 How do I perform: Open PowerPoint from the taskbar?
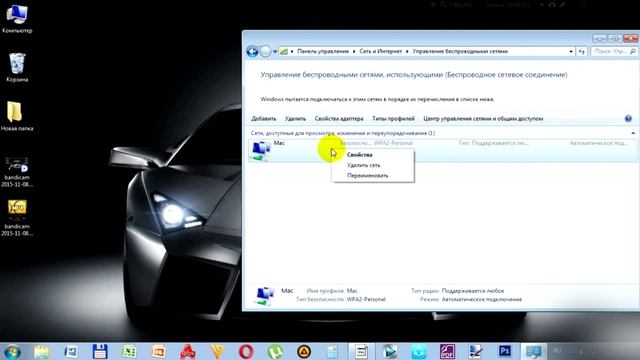[158, 351]
